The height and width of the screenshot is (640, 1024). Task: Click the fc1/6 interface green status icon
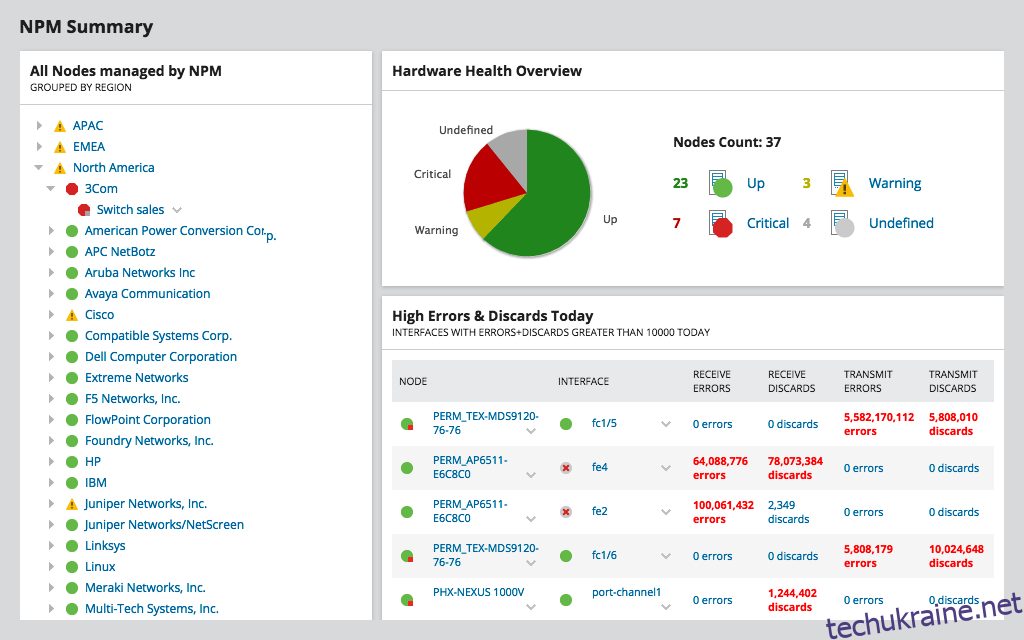coord(566,556)
